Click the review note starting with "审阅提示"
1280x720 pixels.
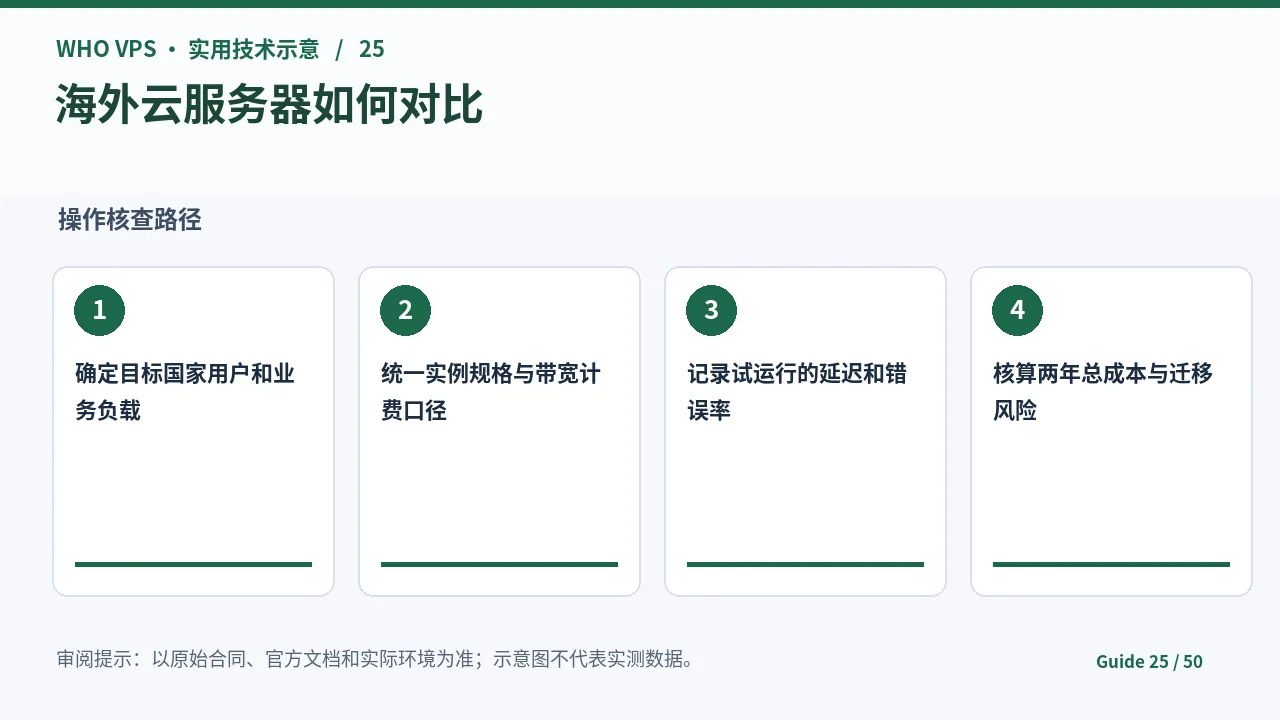(376, 659)
